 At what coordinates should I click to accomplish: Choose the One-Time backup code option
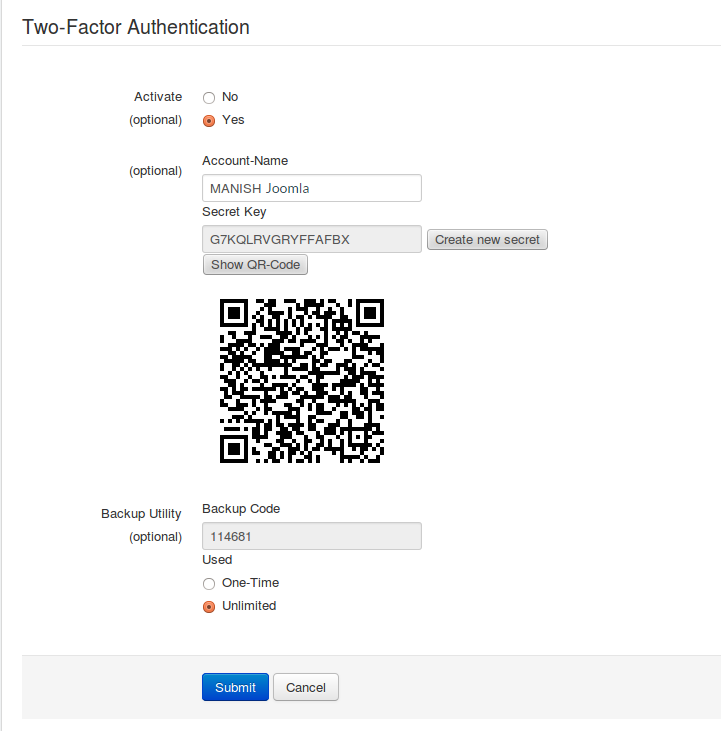point(209,583)
